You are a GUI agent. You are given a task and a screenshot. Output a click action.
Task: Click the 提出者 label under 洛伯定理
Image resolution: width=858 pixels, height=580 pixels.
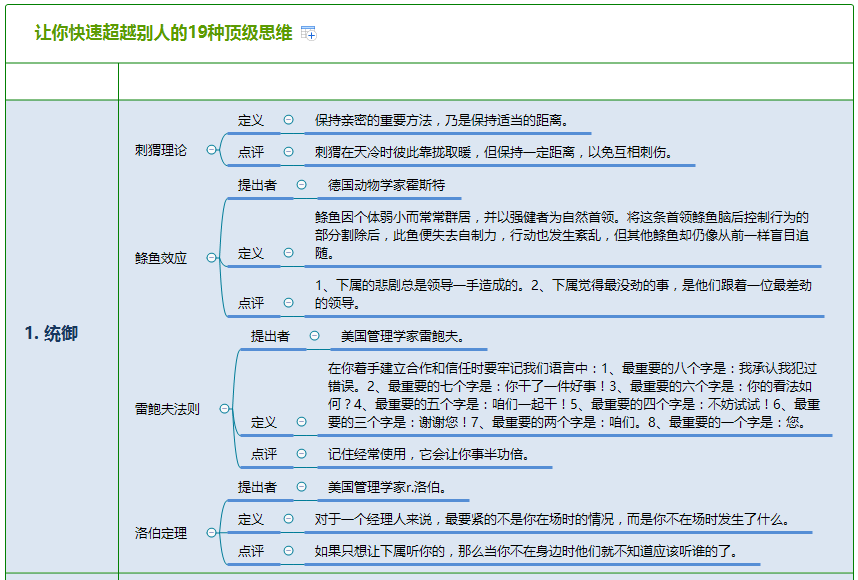(257, 487)
